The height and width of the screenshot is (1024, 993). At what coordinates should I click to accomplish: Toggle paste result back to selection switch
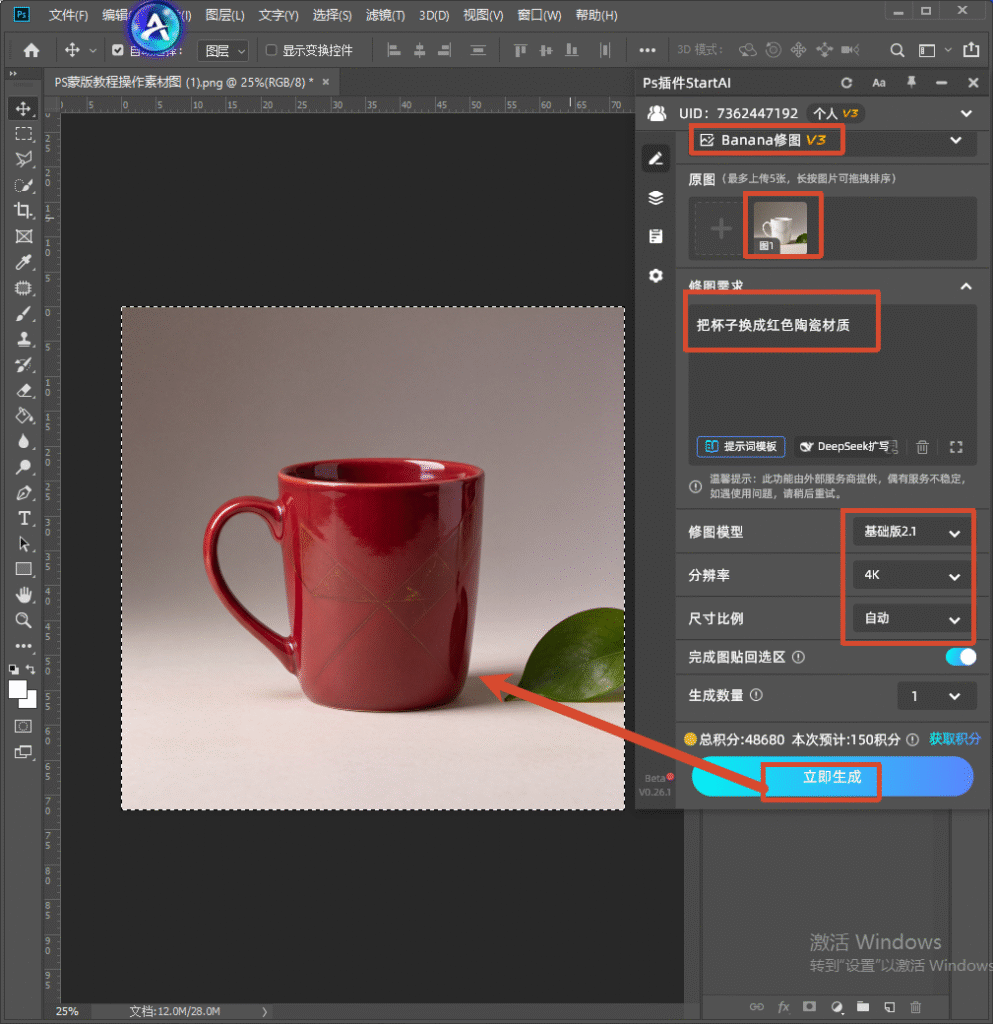tap(960, 657)
